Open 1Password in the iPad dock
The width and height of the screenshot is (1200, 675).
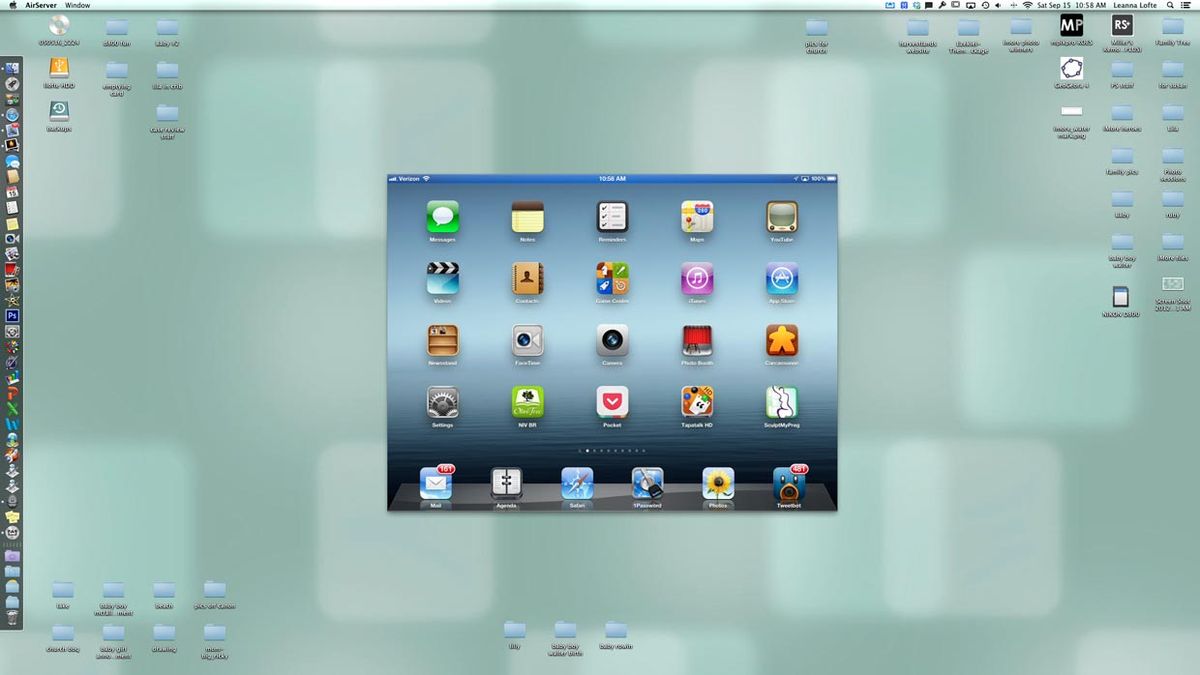click(x=647, y=484)
